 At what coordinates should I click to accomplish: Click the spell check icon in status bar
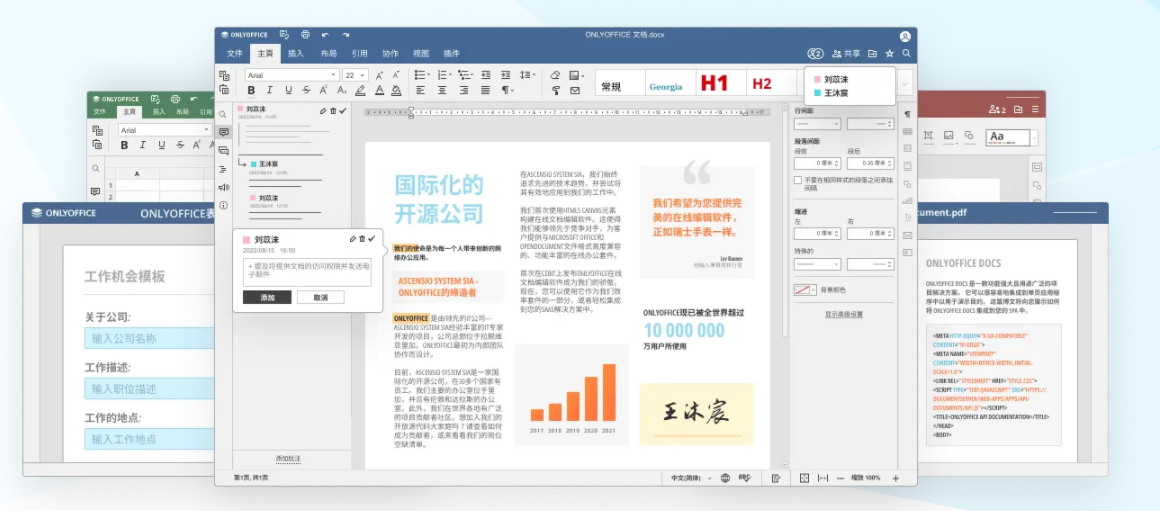click(744, 478)
